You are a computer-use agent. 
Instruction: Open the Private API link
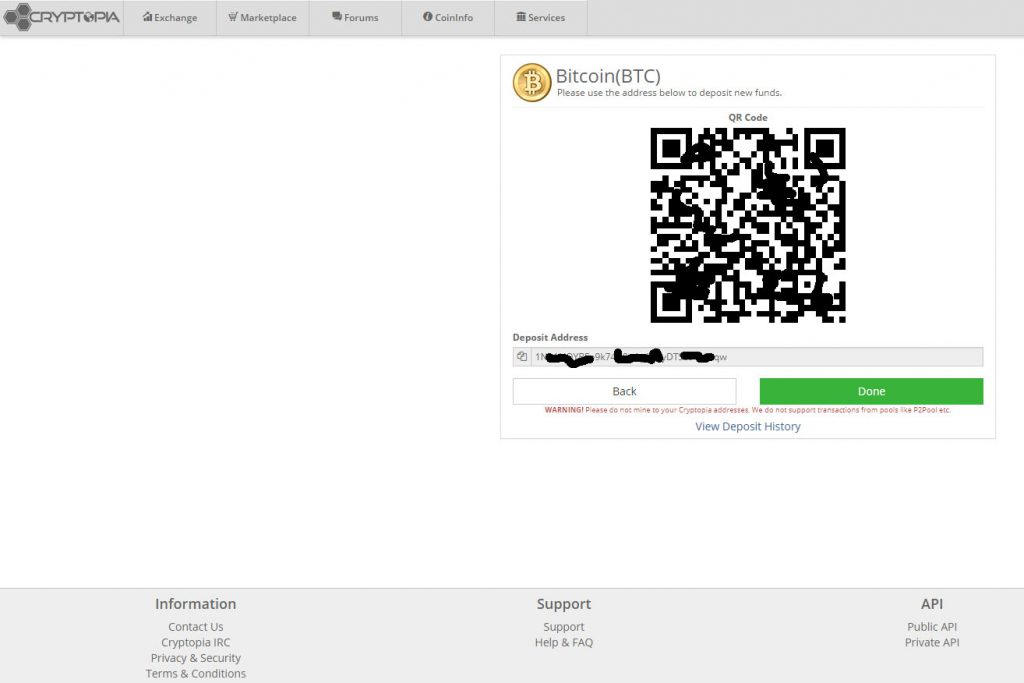point(932,643)
